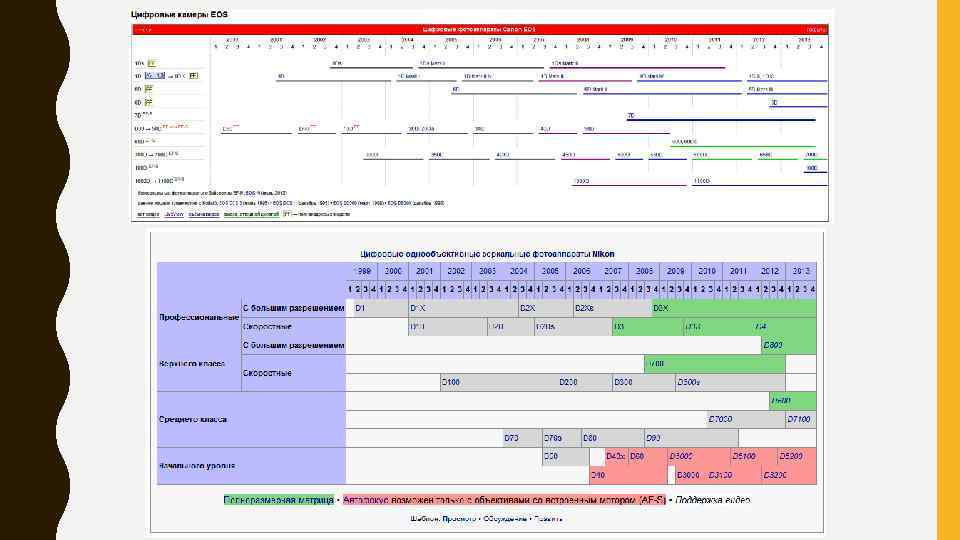Open the D50 camera link
Screen dimensions: 960x540
pyautogui.click(x=551, y=456)
